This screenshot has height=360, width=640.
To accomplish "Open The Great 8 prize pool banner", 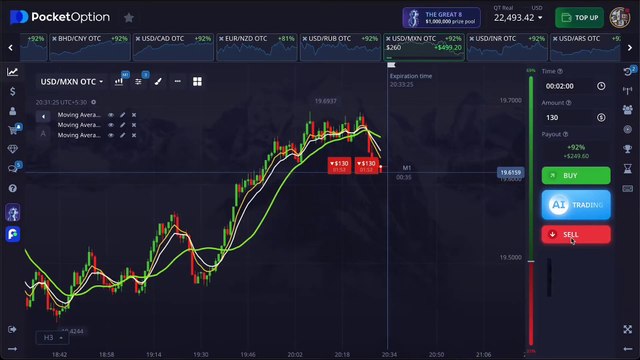I will pos(441,18).
